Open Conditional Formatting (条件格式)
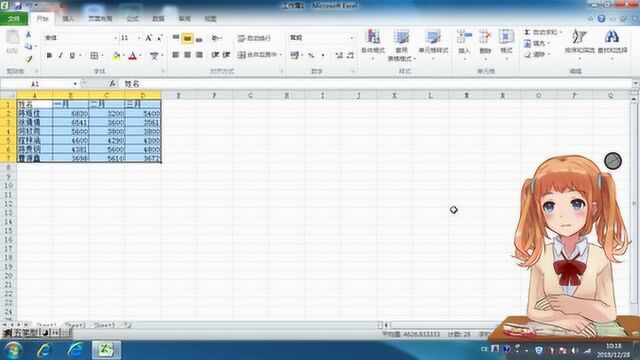Image resolution: width=640 pixels, height=360 pixels. pos(373,44)
